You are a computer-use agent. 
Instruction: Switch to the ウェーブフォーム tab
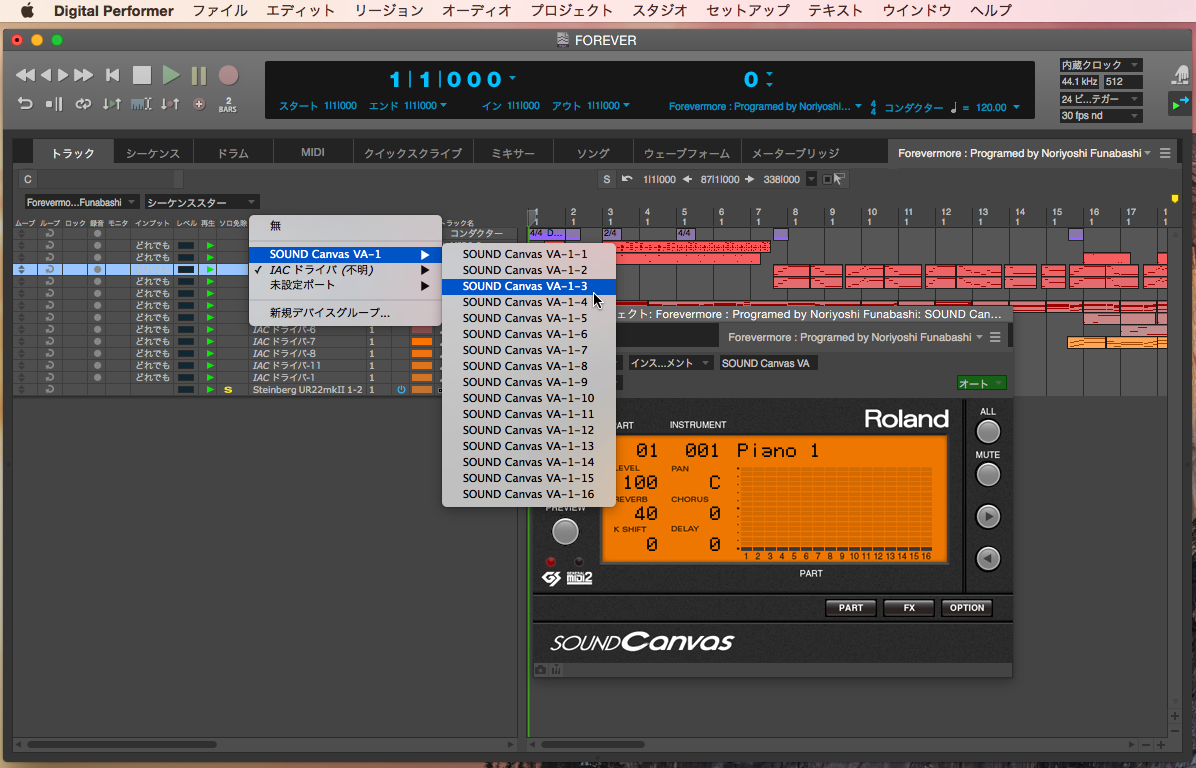point(686,153)
